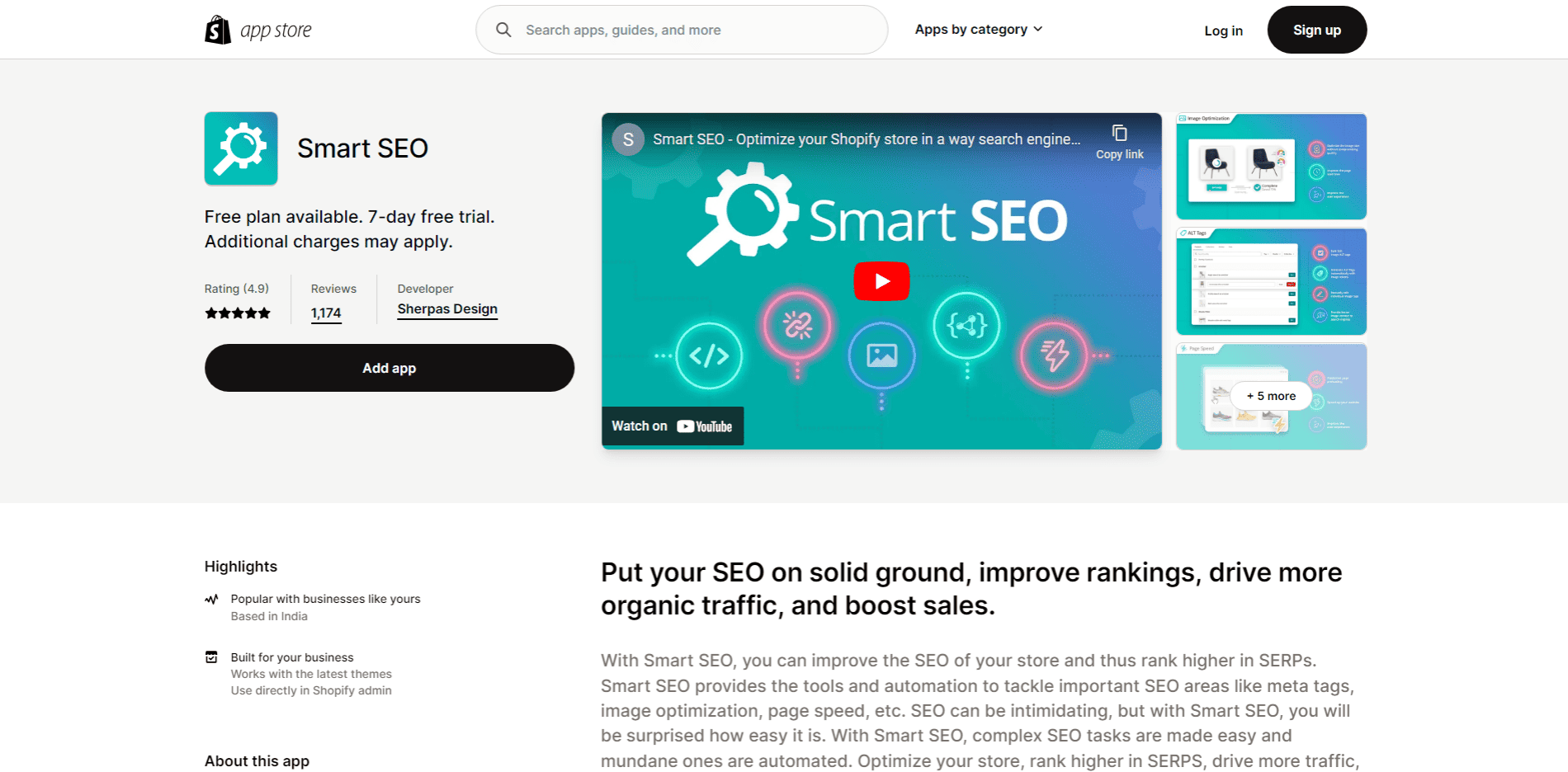Click the Smart SEO app title
This screenshot has height=772, width=1568.
[x=362, y=148]
